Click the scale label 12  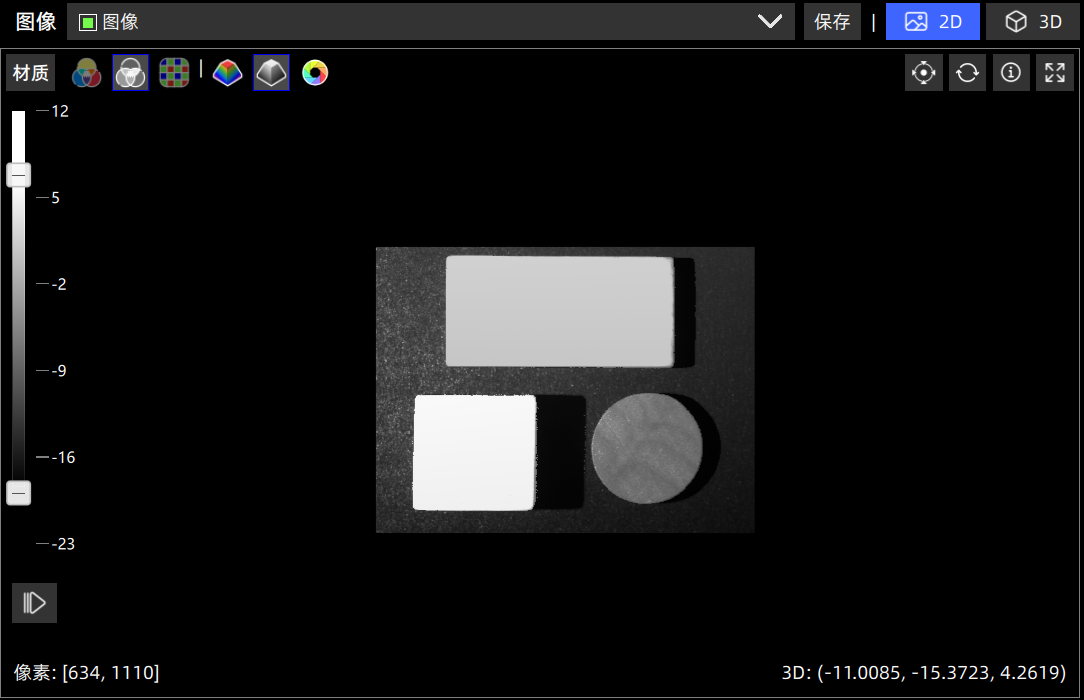(x=60, y=111)
